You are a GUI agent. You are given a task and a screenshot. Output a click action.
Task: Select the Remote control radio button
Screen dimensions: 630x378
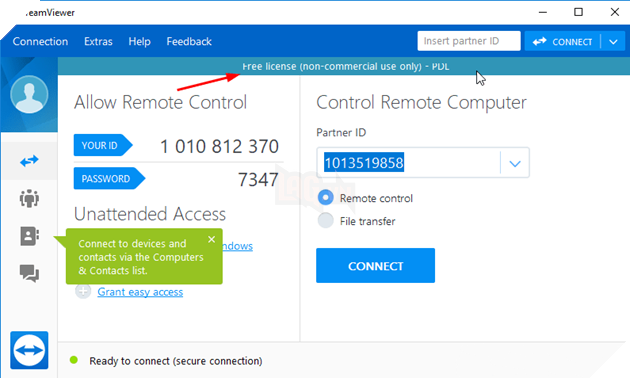click(325, 198)
